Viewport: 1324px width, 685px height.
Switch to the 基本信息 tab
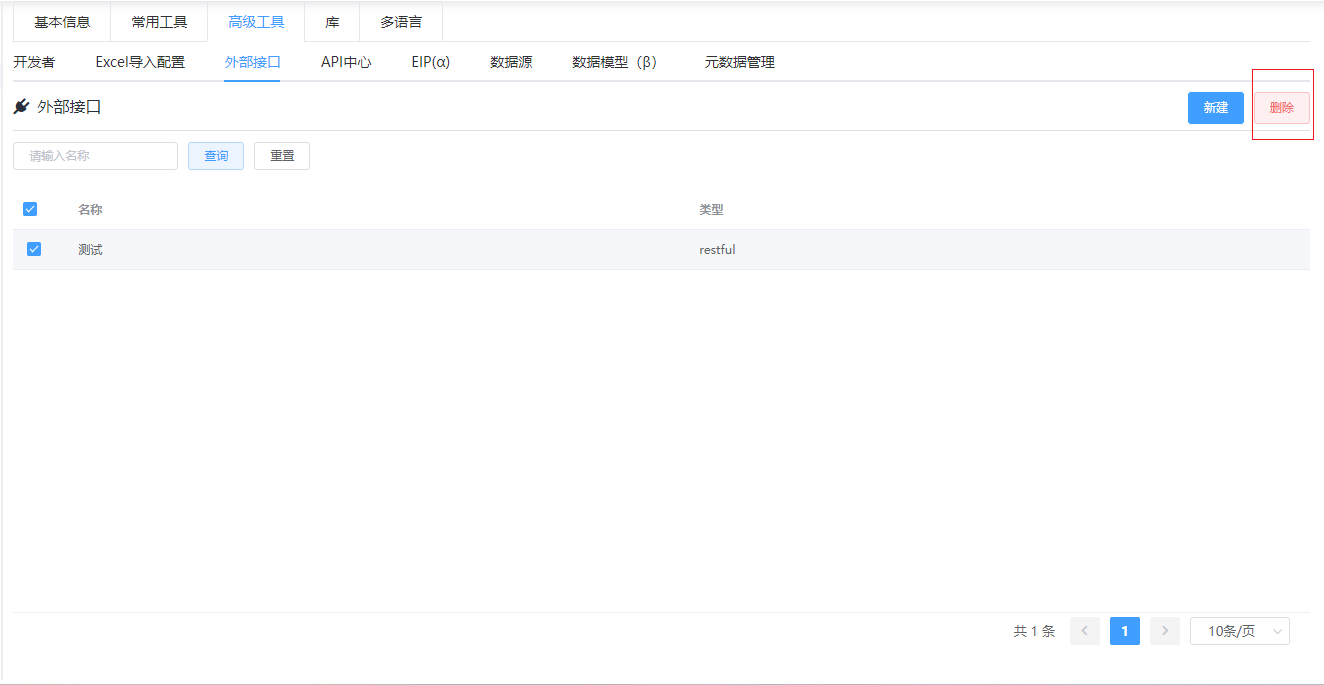pyautogui.click(x=62, y=22)
